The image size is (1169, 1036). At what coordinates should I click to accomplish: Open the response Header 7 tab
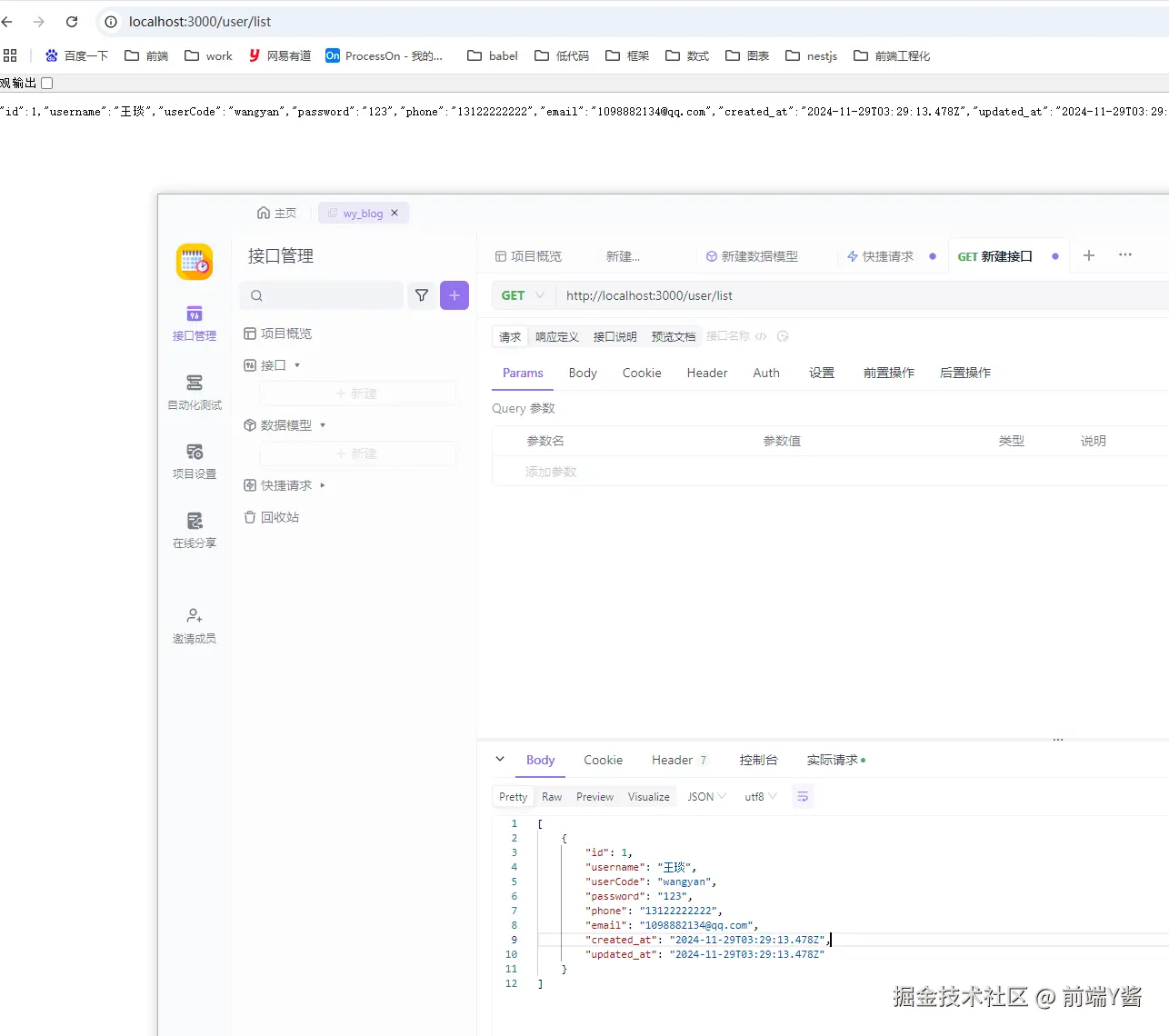pos(679,760)
